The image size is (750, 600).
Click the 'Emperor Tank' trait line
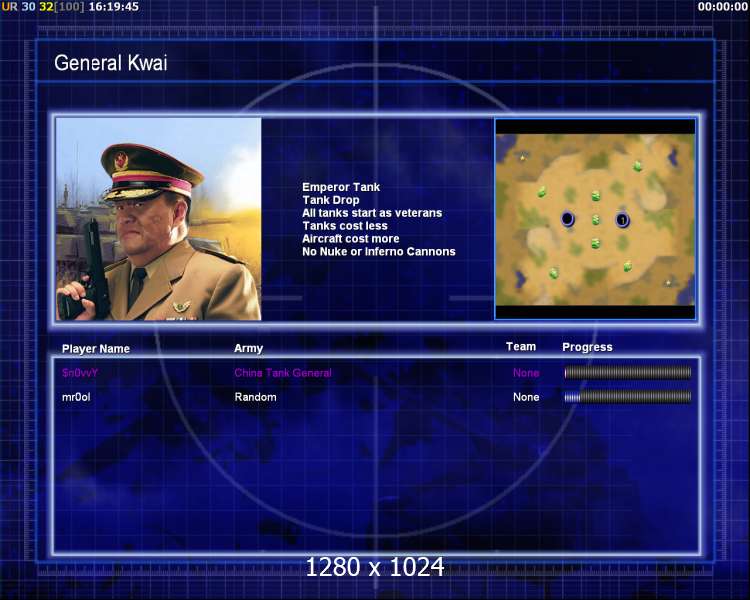[x=341, y=187]
